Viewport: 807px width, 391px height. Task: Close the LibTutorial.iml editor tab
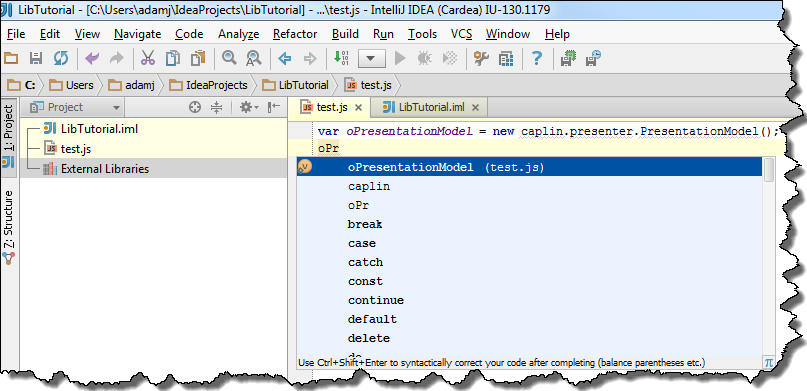point(476,108)
